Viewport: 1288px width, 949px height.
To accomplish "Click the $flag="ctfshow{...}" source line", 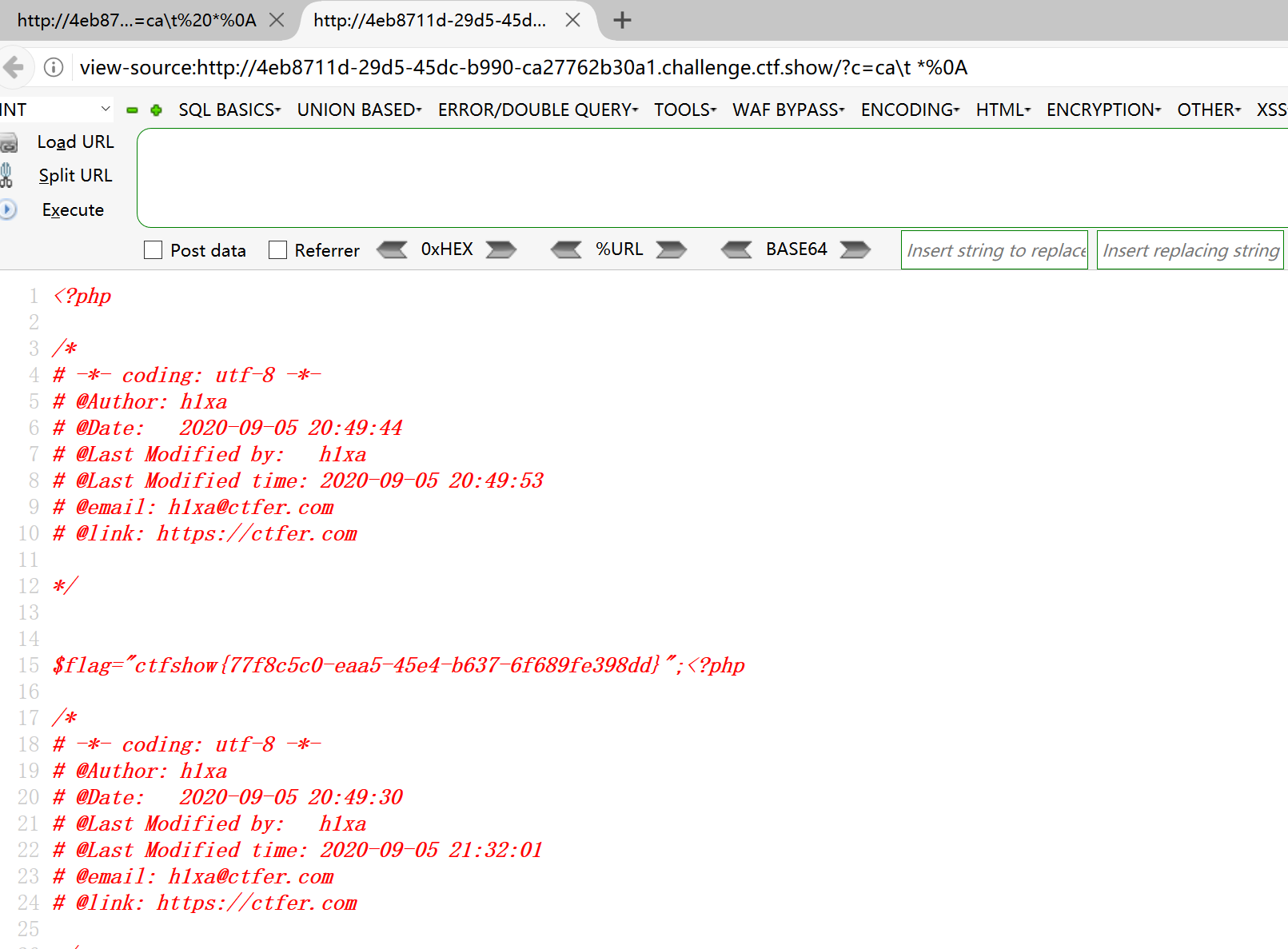I will (398, 665).
